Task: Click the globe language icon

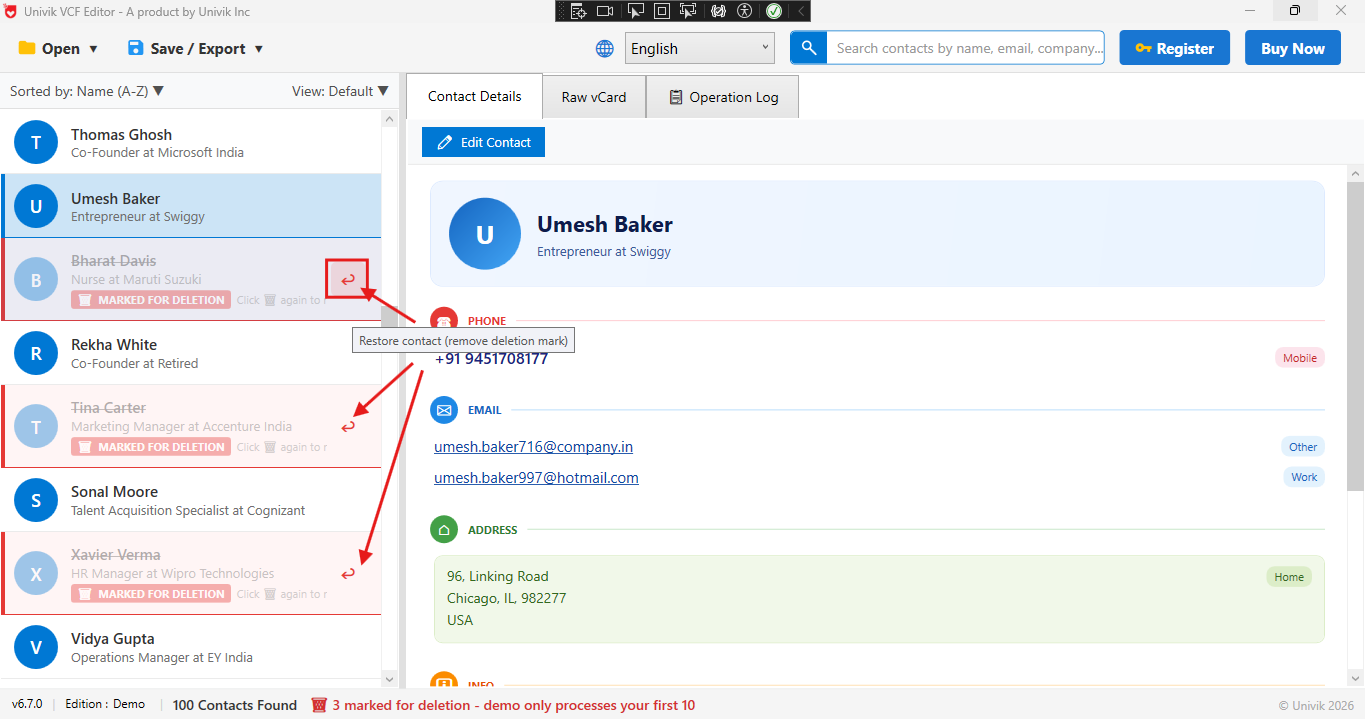Action: pyautogui.click(x=605, y=48)
